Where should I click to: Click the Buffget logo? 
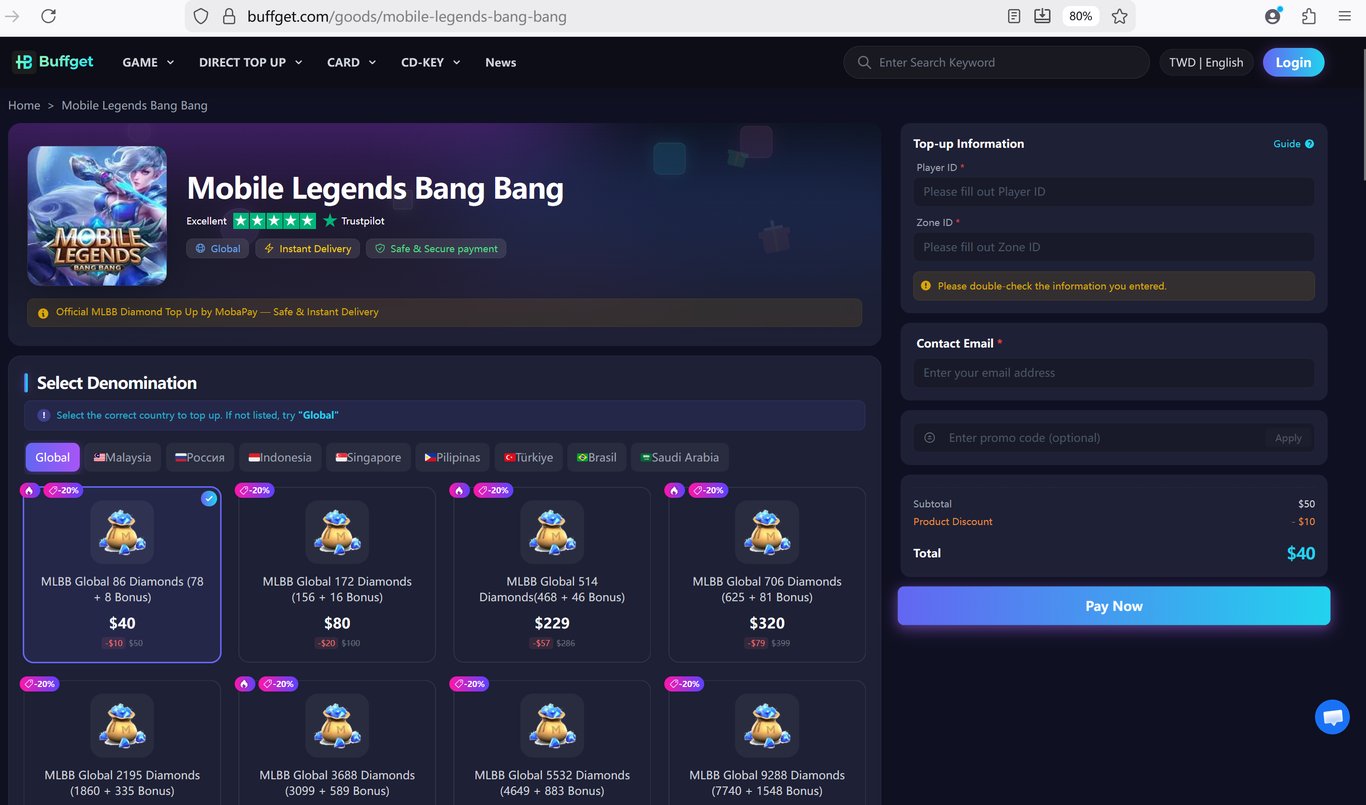53,62
